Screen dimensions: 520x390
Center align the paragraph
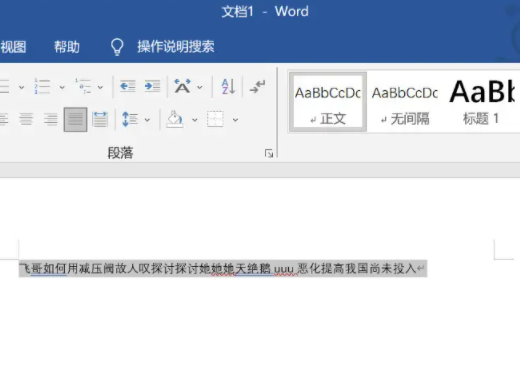click(26, 119)
